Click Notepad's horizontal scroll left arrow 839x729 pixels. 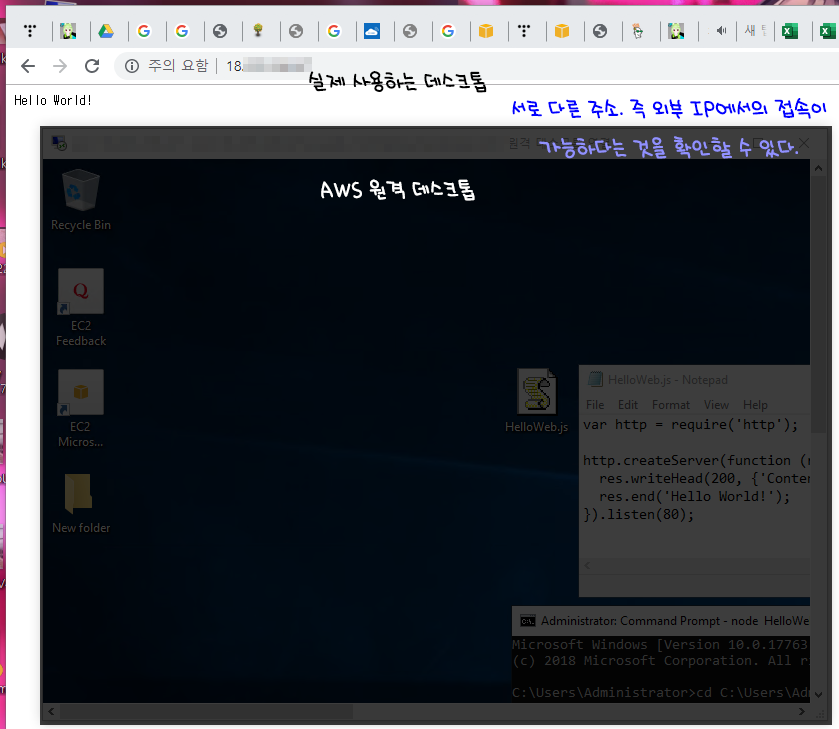(588, 566)
